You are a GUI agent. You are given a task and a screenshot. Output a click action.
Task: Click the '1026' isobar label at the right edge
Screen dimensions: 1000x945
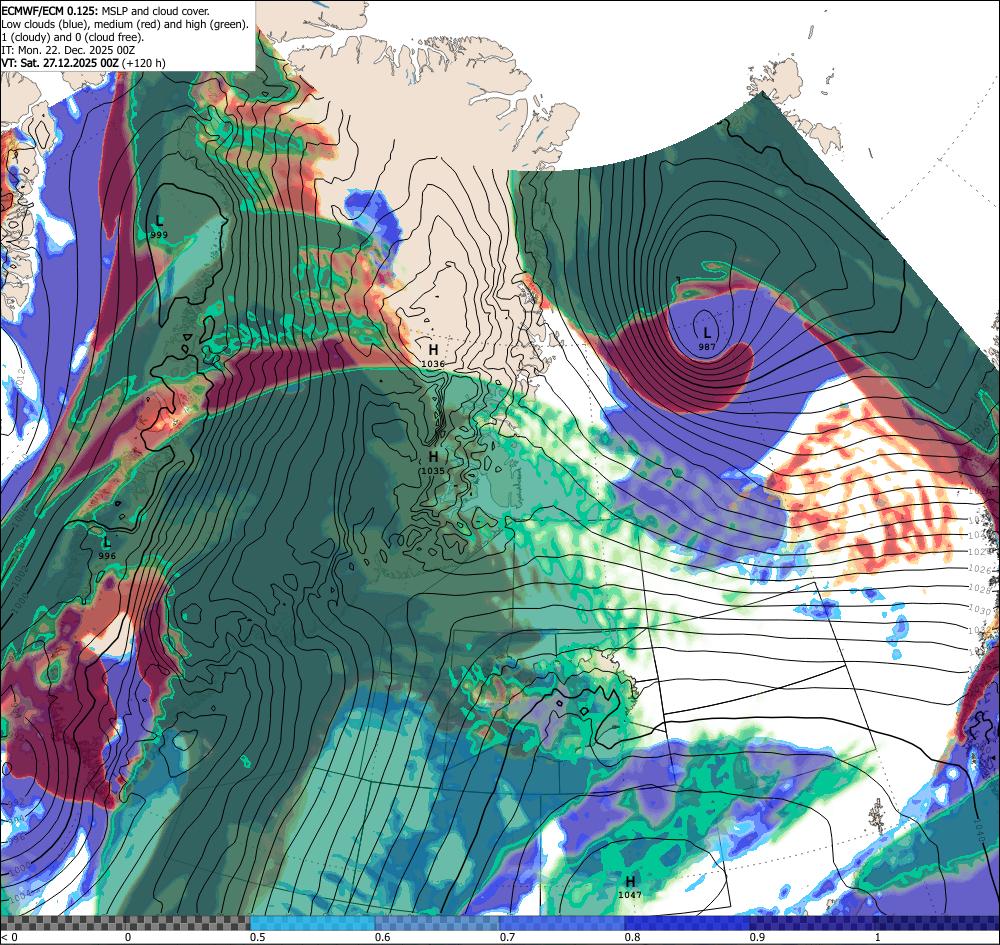(979, 569)
